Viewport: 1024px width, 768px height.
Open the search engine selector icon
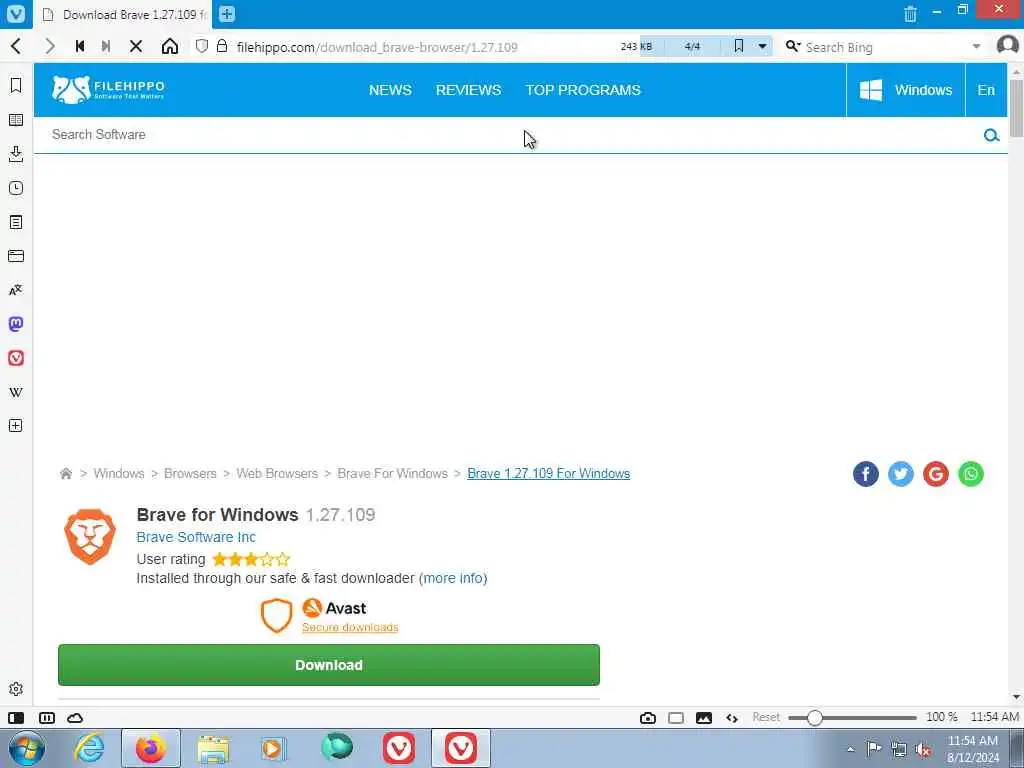pyautogui.click(x=793, y=46)
